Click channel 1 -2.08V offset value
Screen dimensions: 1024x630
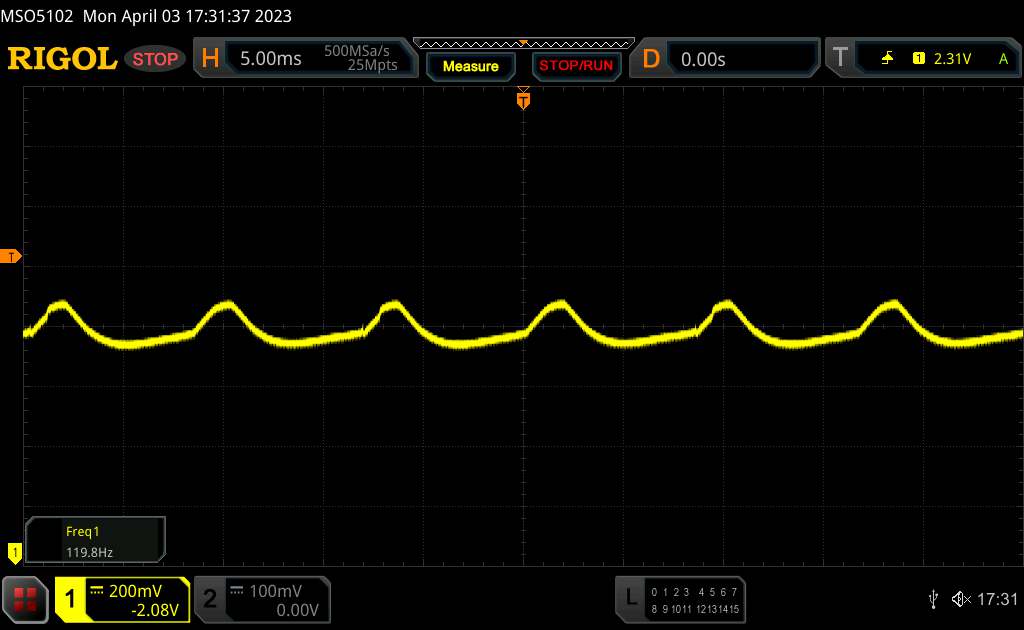click(x=155, y=610)
